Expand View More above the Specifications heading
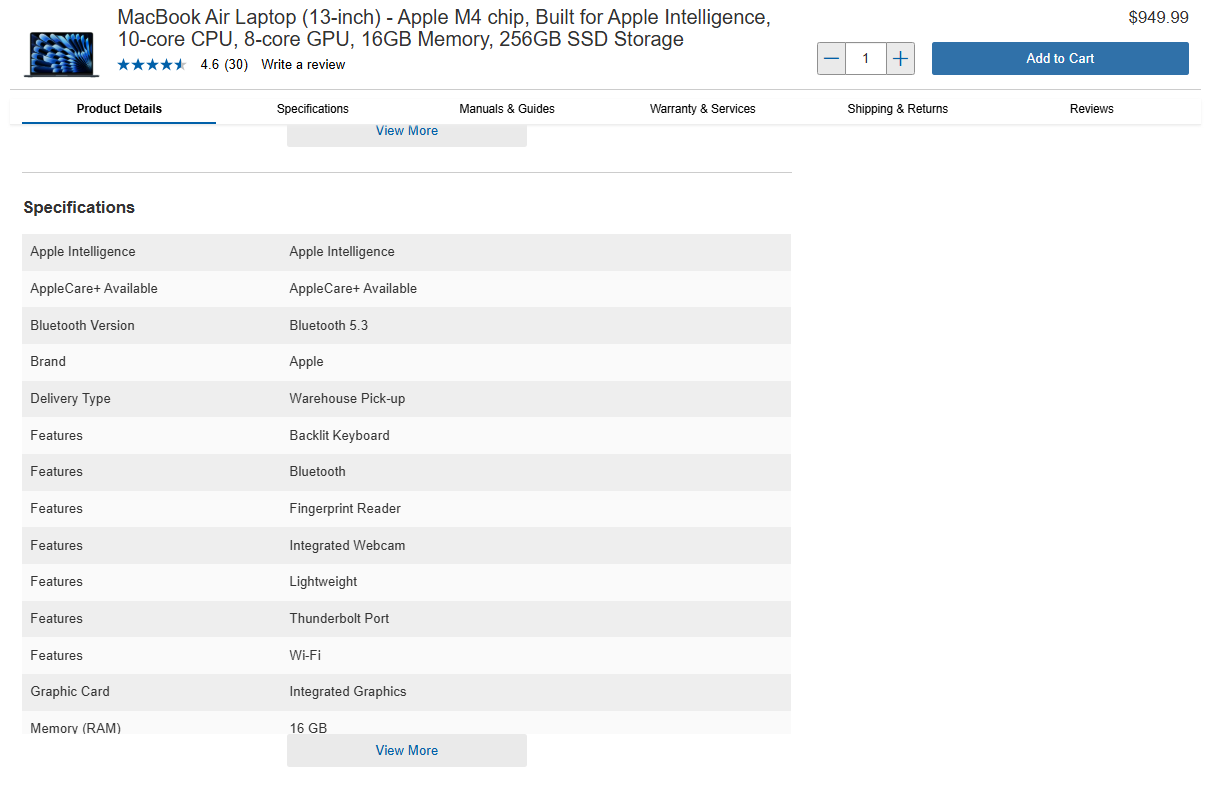1221x785 pixels. 406,132
